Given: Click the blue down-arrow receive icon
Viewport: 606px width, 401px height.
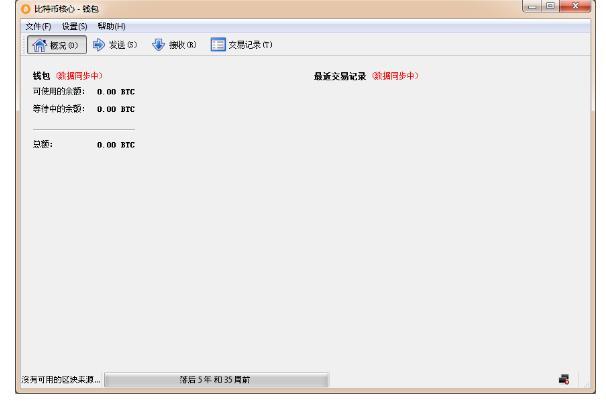Looking at the screenshot, I should pyautogui.click(x=158, y=45).
